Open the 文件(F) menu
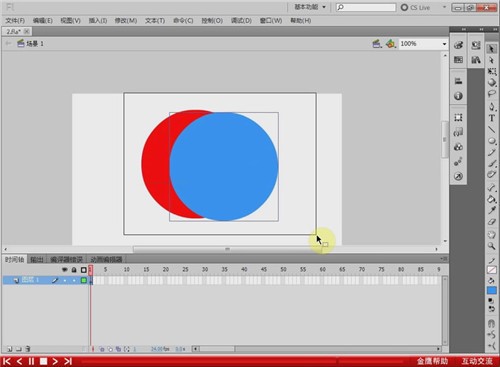 pyautogui.click(x=15, y=21)
